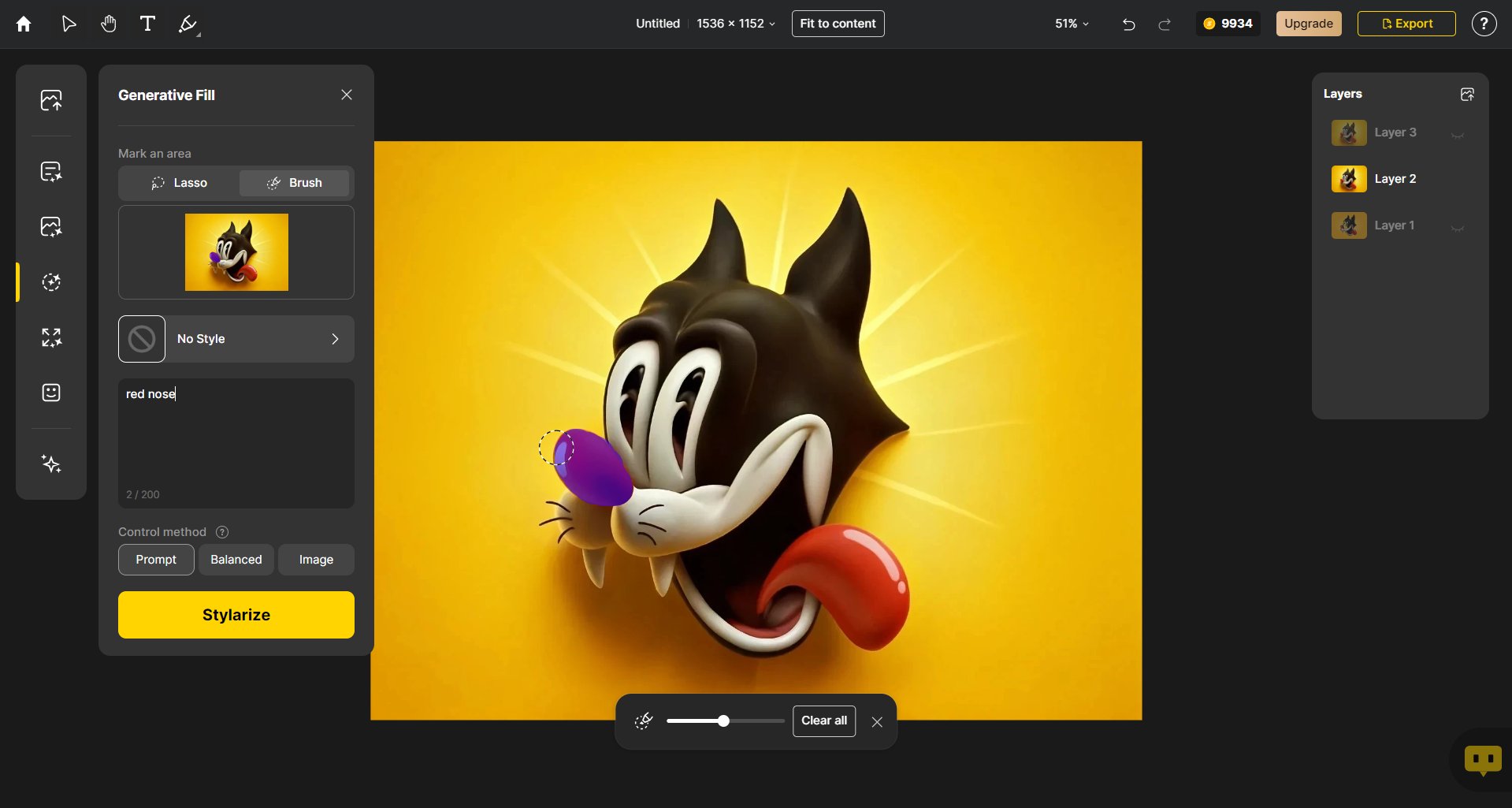Select Image control method
The height and width of the screenshot is (808, 1512).
click(x=316, y=560)
